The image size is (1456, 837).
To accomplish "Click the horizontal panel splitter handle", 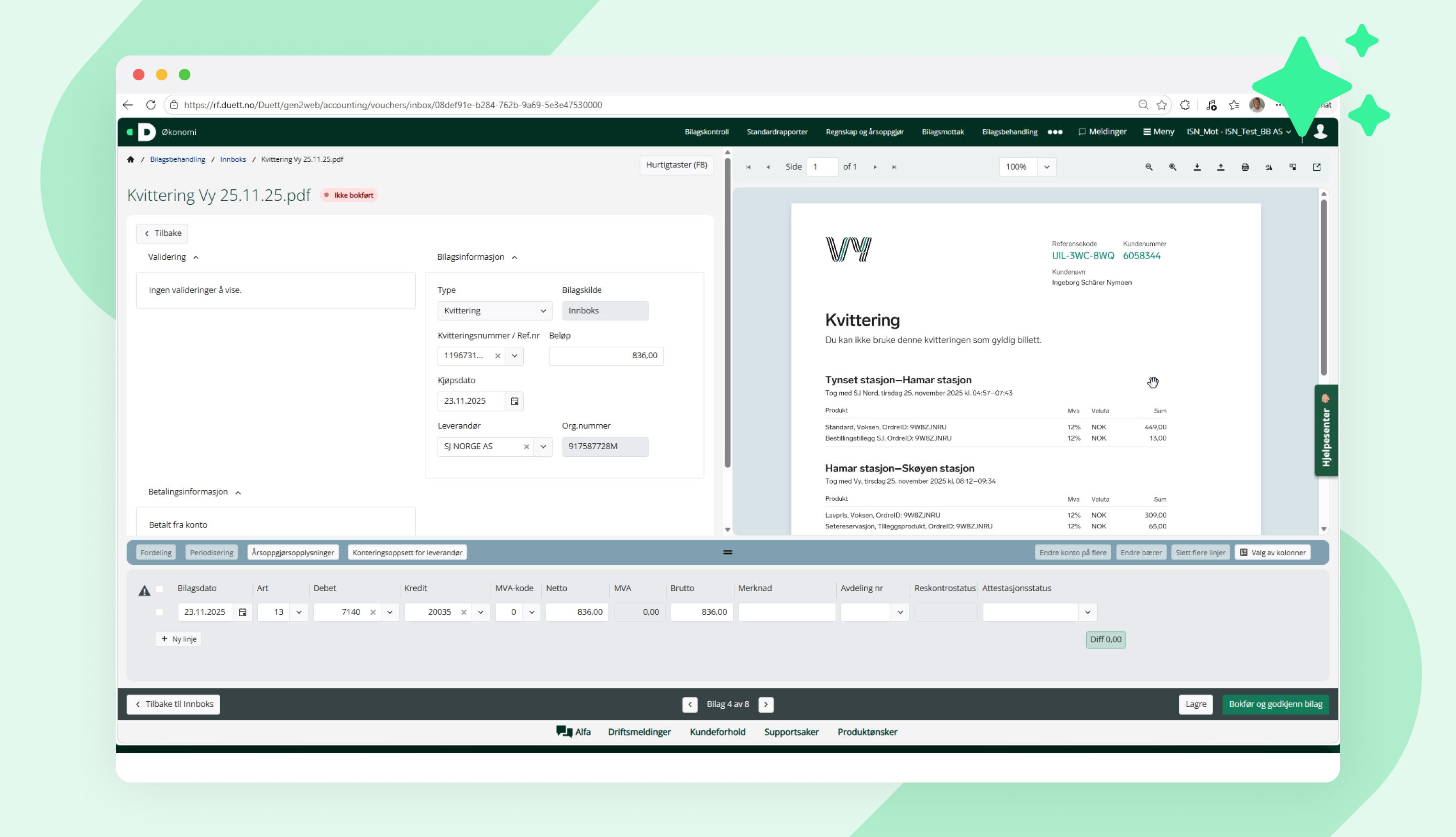I will pyautogui.click(x=728, y=552).
